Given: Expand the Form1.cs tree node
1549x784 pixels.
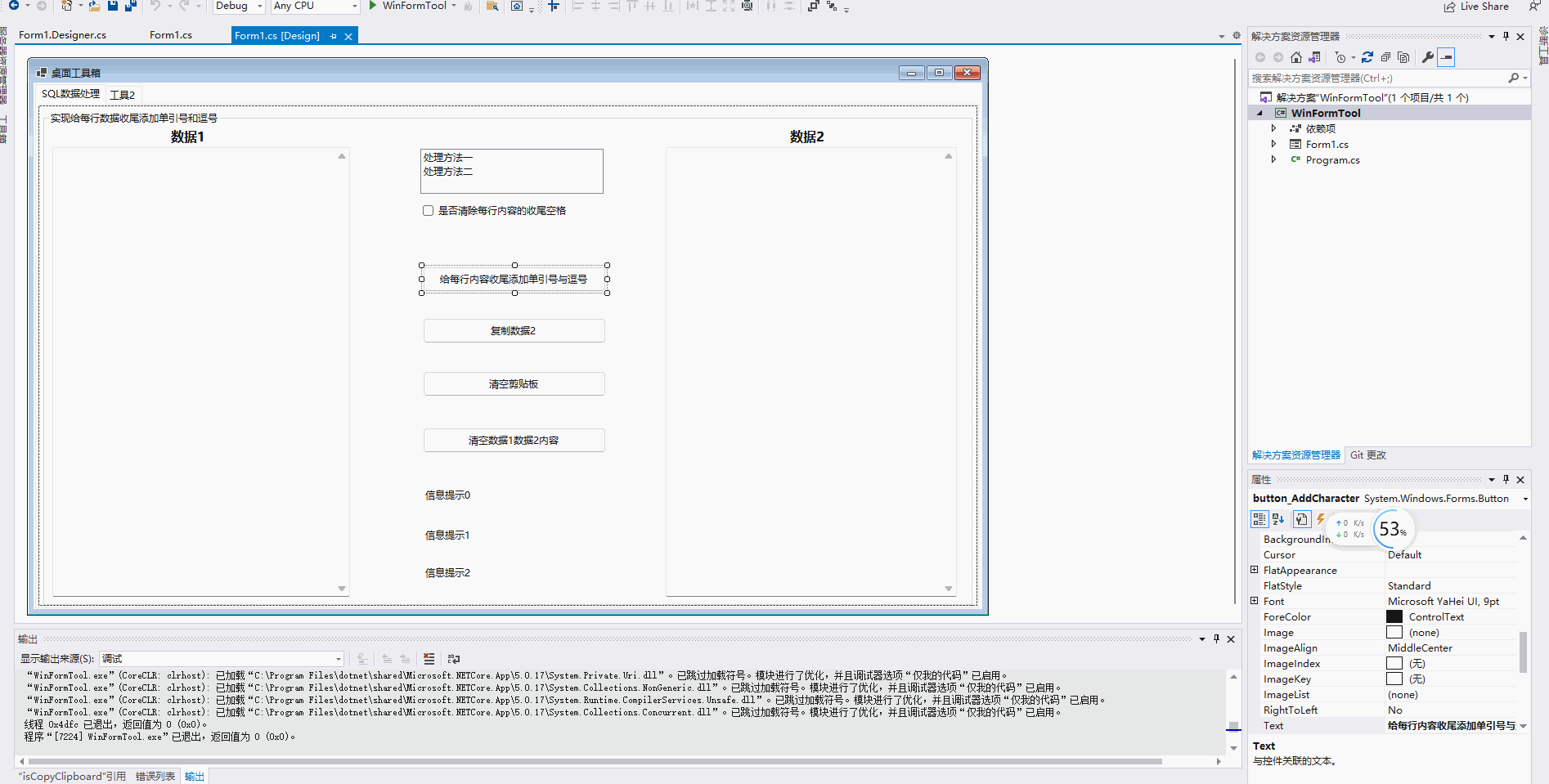Looking at the screenshot, I should coord(1273,144).
